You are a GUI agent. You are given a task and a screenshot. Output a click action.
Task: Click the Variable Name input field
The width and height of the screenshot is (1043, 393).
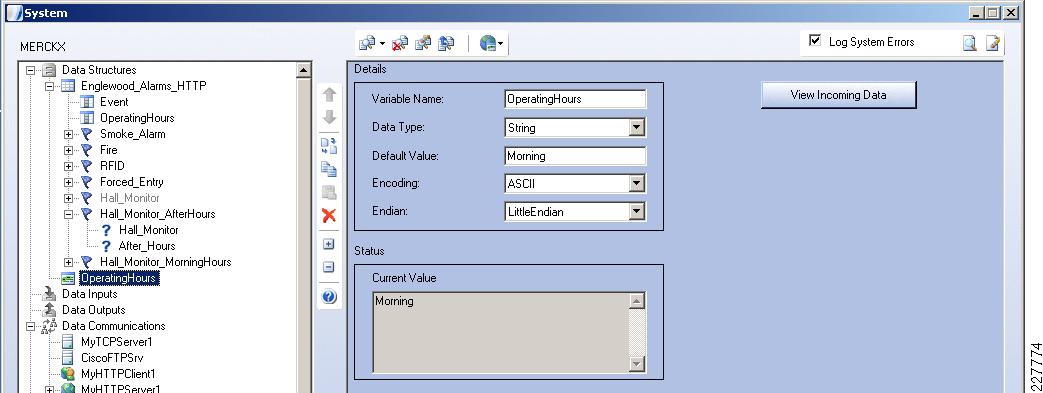coord(575,99)
